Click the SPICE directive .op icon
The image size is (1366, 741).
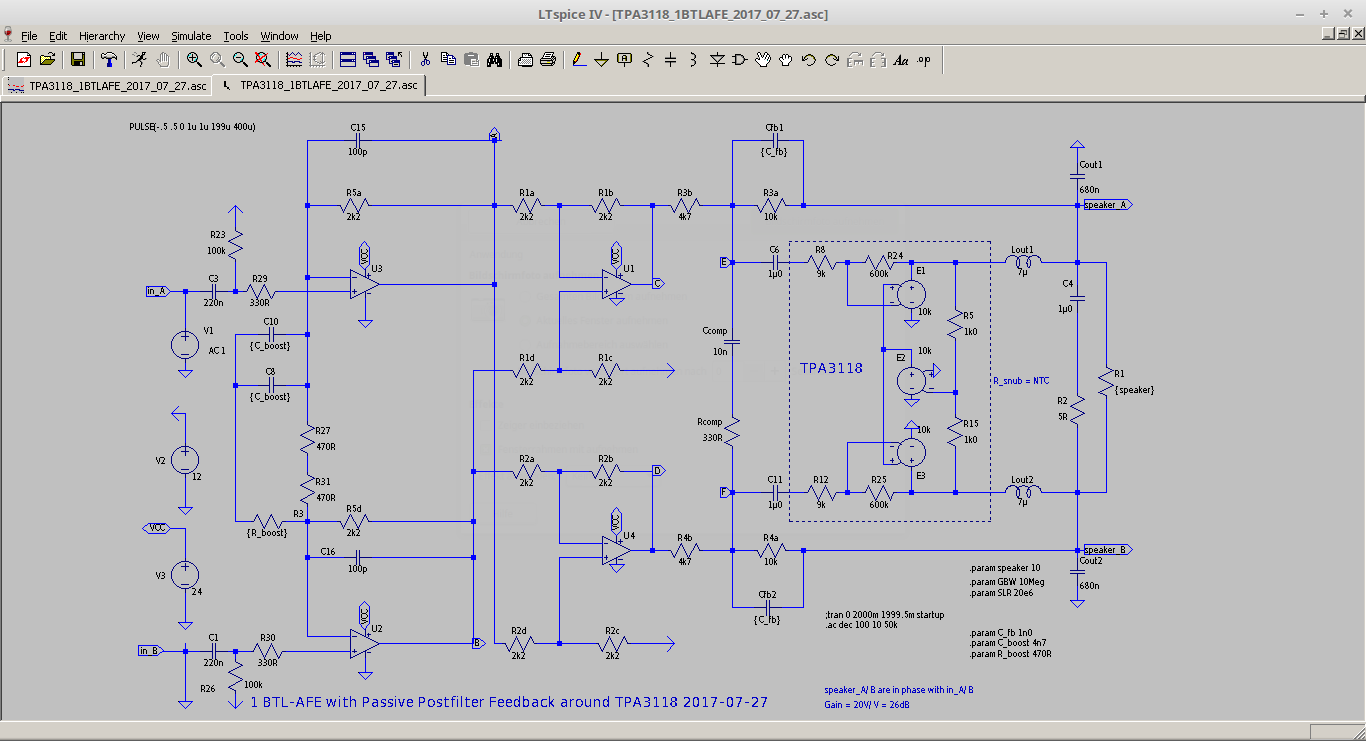point(924,60)
